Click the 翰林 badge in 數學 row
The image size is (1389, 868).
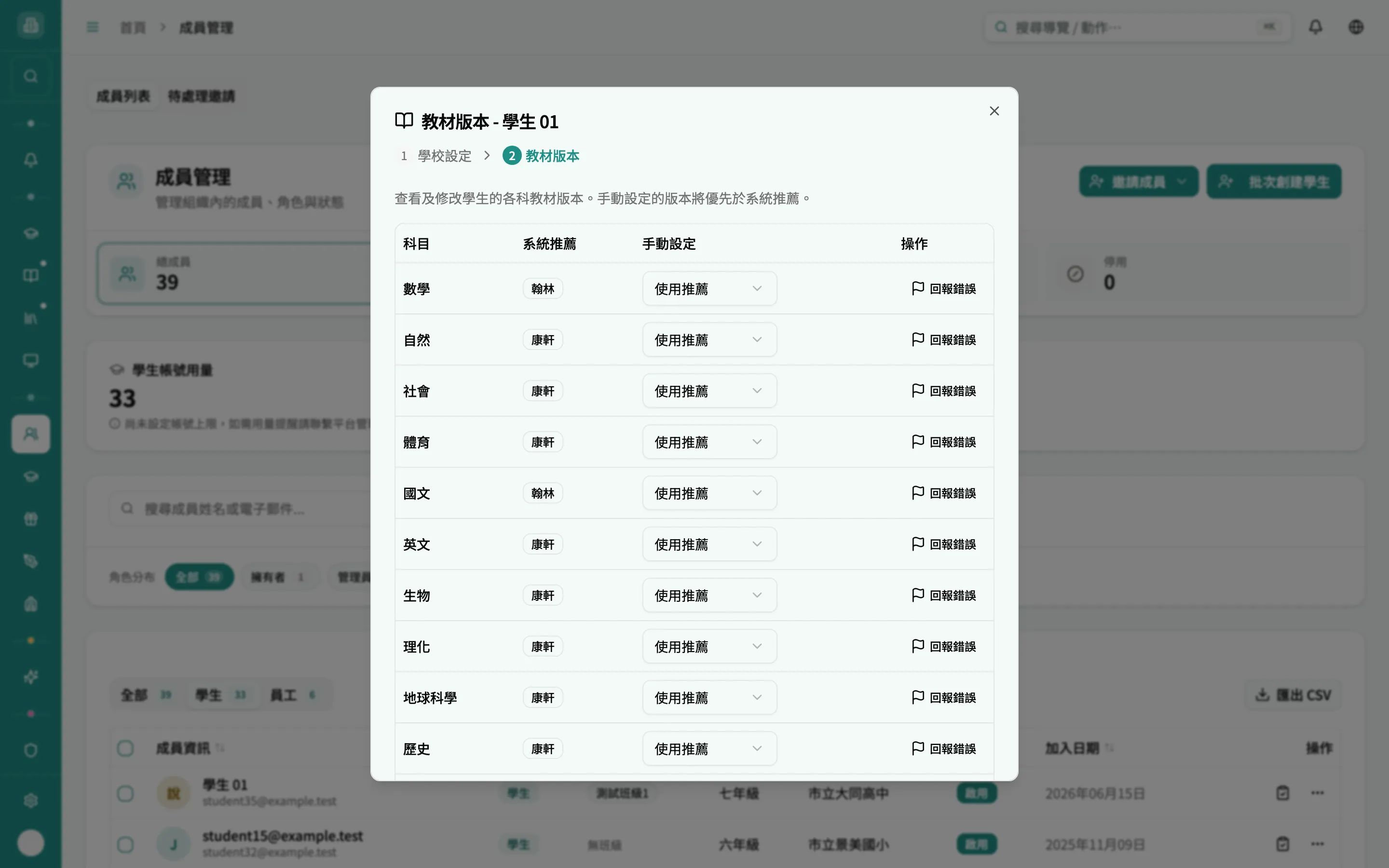tap(543, 289)
